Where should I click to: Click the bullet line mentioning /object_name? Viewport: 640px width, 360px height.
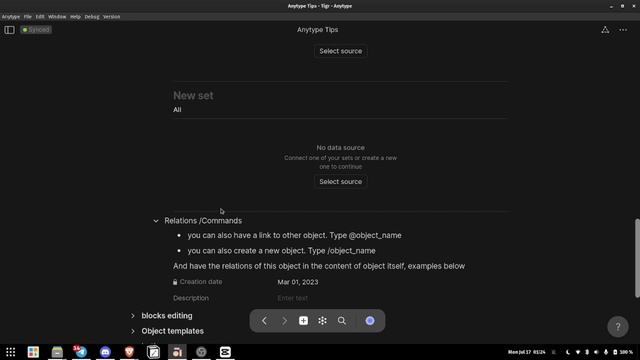(281, 251)
